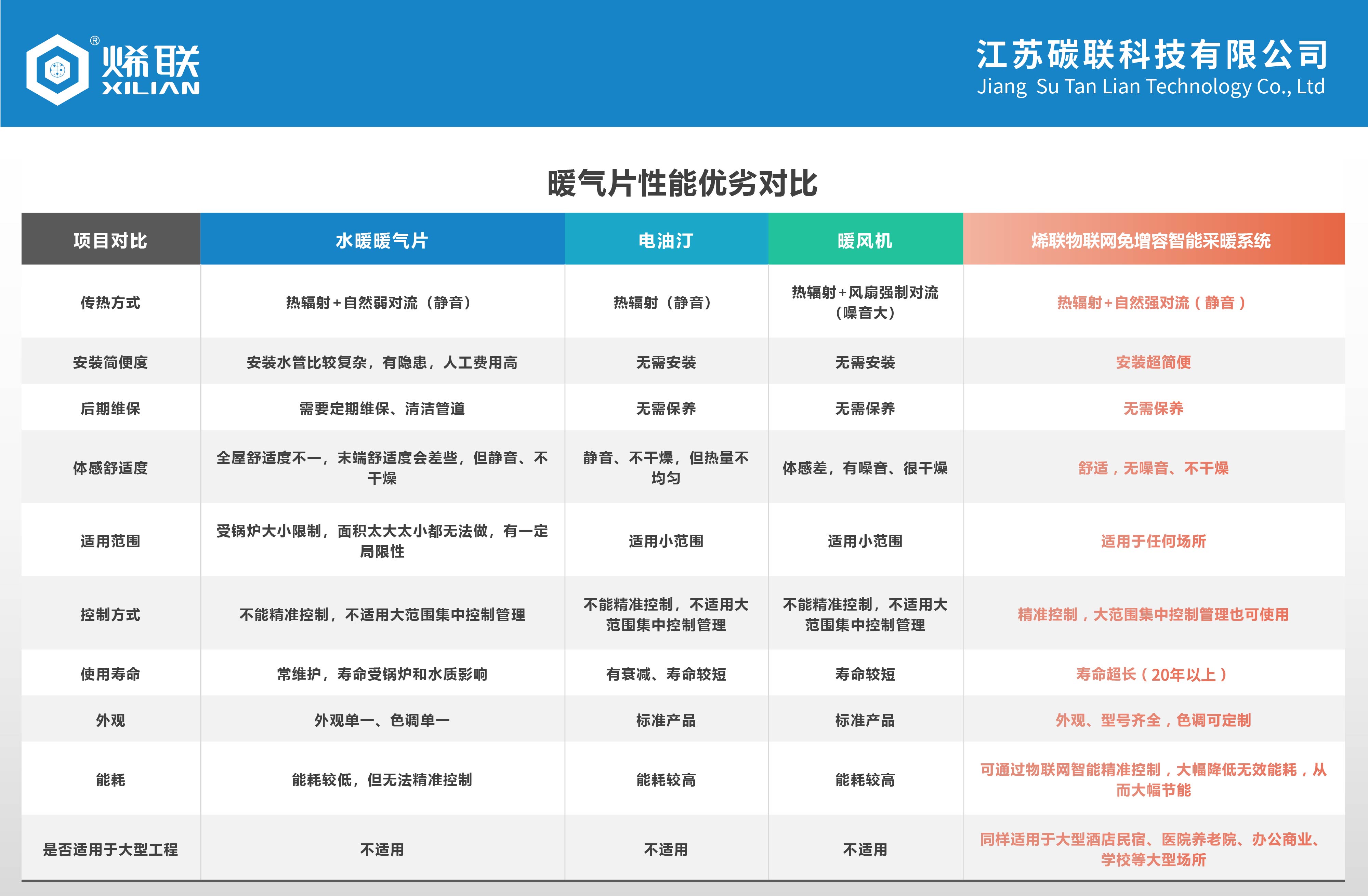Viewport: 1368px width, 896px height.
Task: Click the hexagonal 烯联 logo icon
Action: 57,69
